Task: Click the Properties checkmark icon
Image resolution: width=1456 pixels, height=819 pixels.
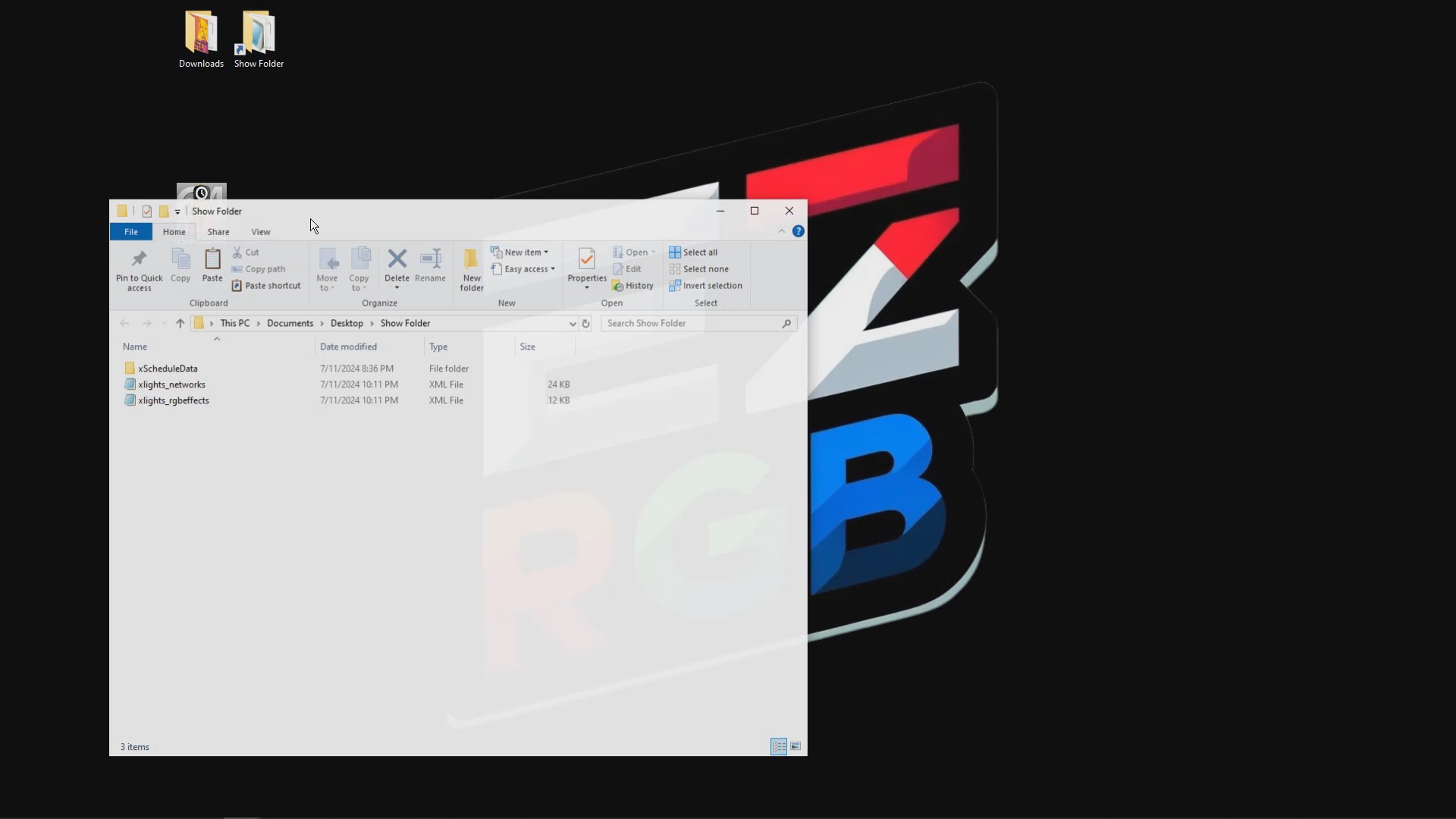Action: pos(587,259)
